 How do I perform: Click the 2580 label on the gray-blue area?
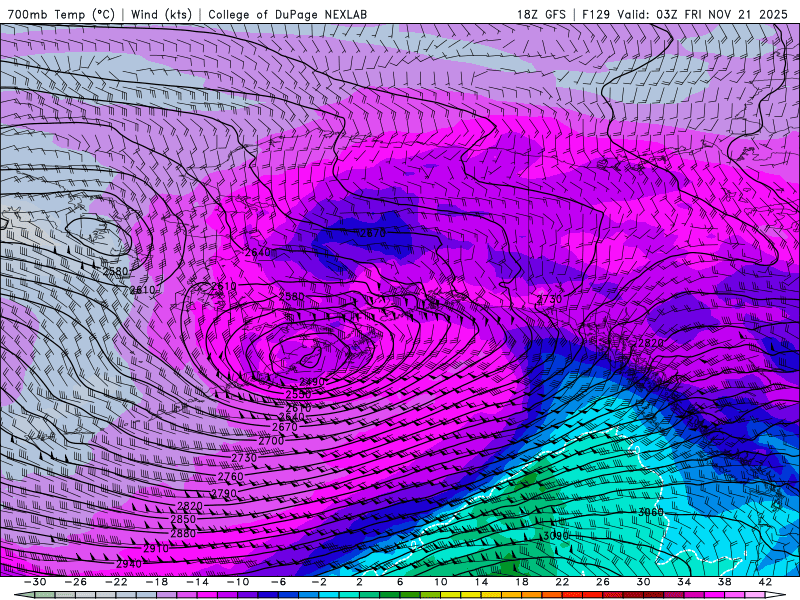[115, 271]
